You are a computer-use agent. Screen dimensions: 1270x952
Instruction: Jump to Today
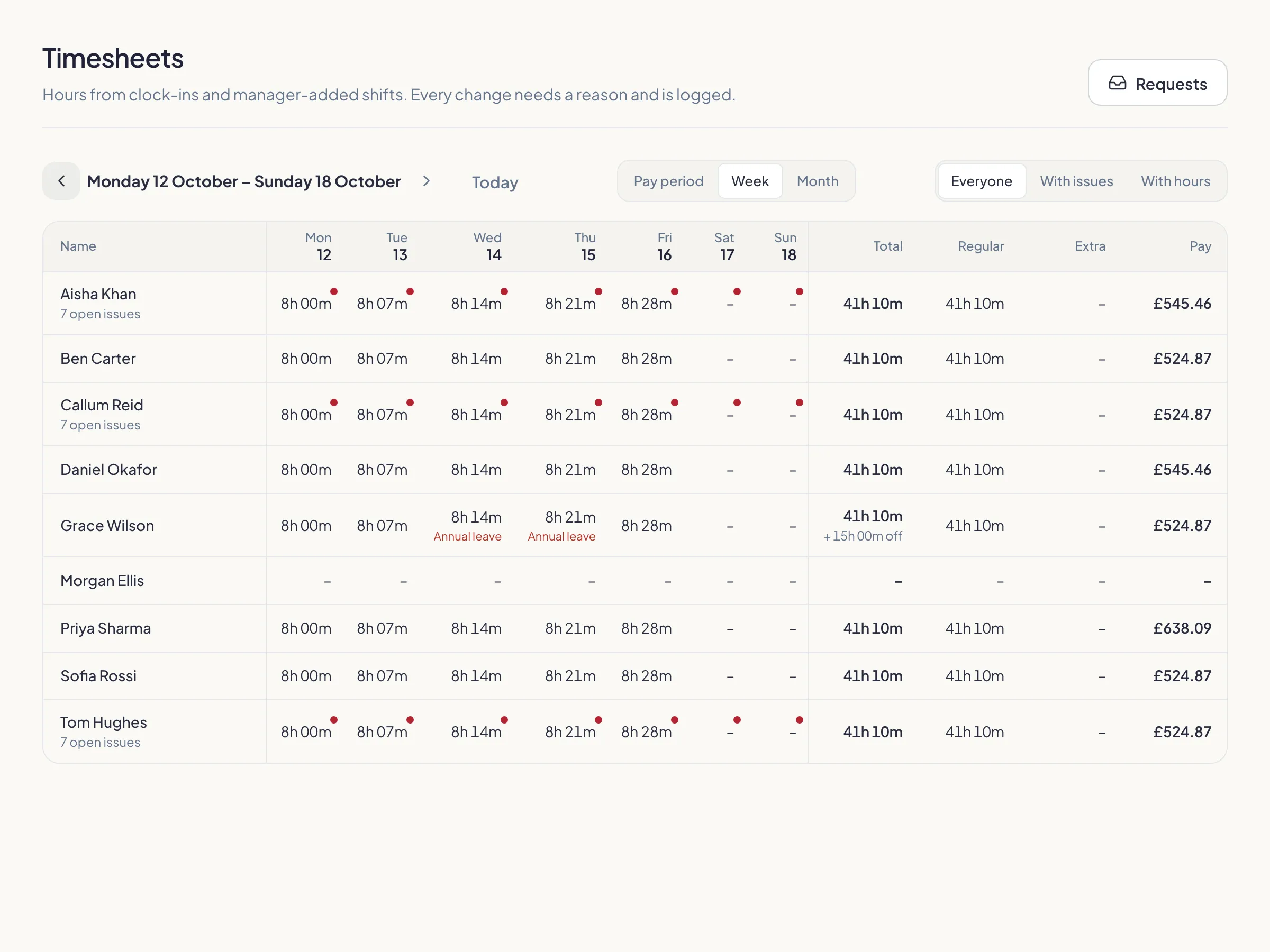point(495,182)
